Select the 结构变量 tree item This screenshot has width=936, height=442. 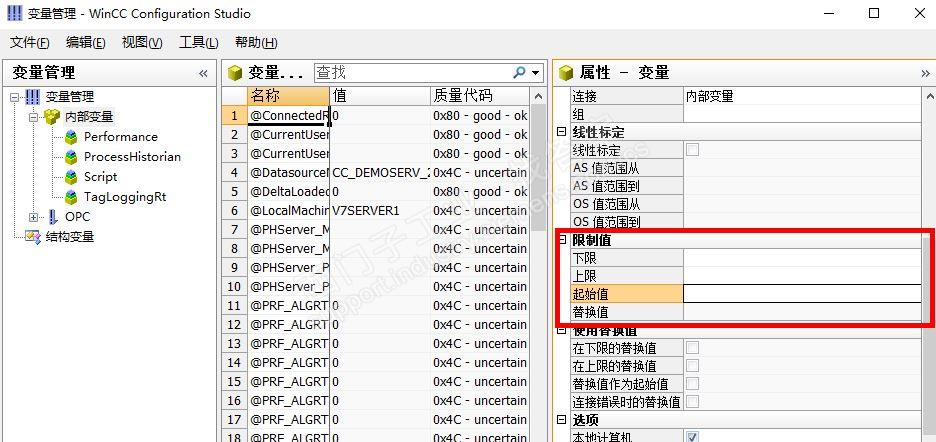70,237
